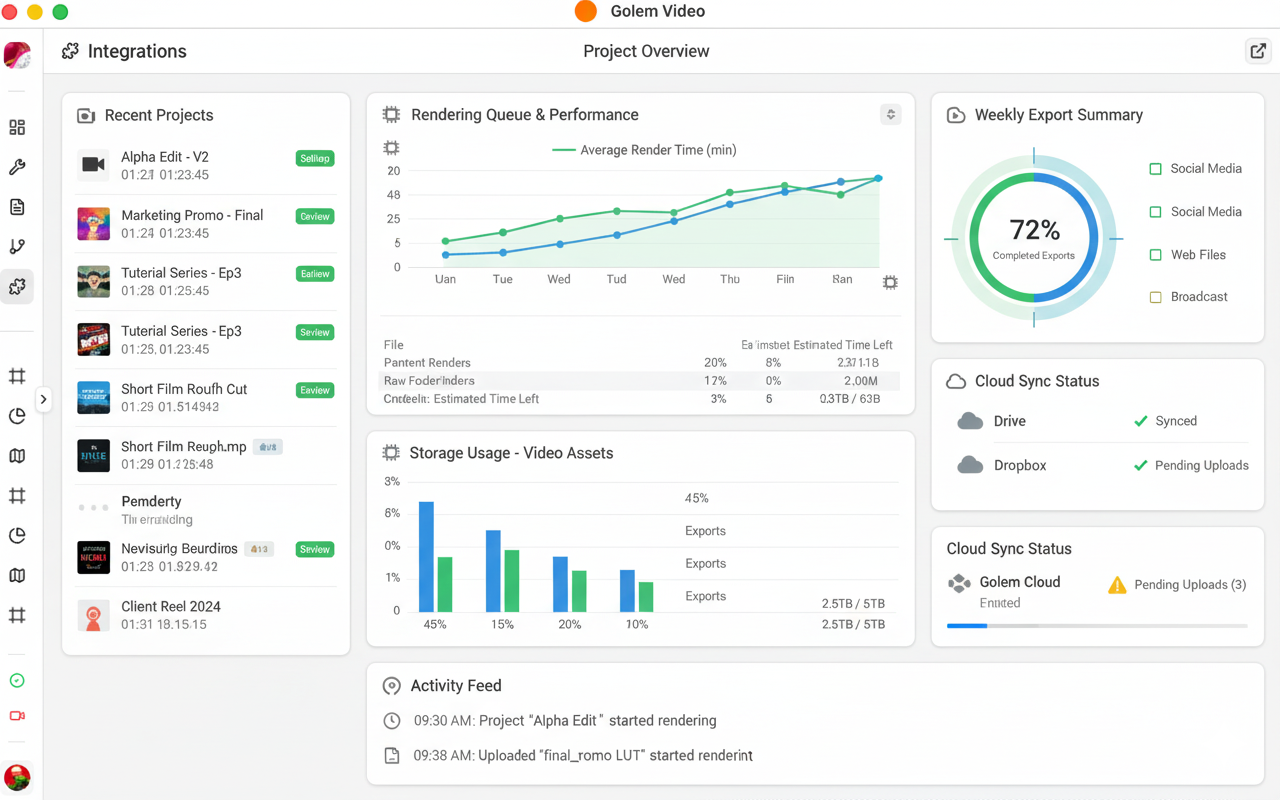
Task: Open the overflow menu on the Pemderty project
Action: 93,509
